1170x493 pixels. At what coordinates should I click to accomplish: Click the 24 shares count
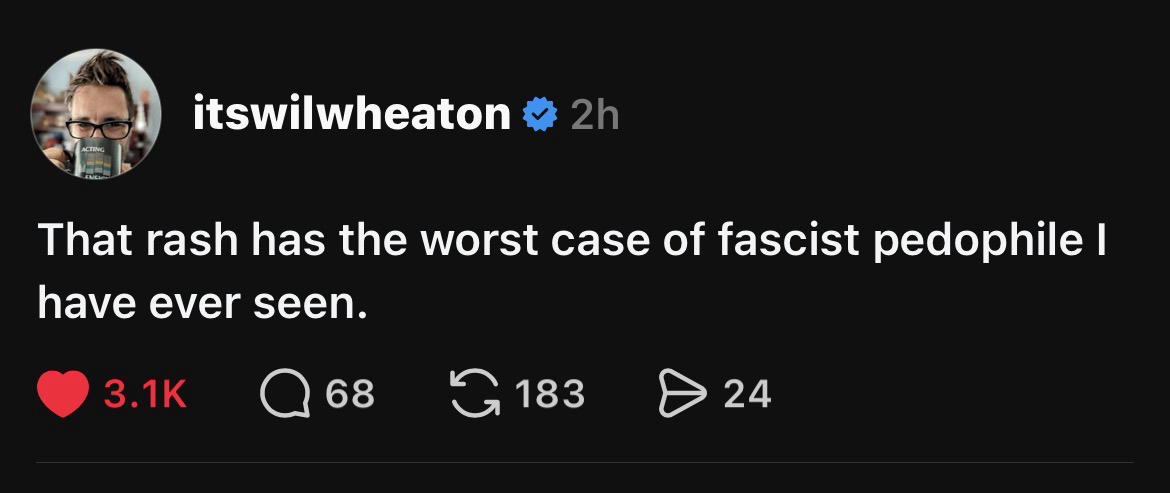747,394
